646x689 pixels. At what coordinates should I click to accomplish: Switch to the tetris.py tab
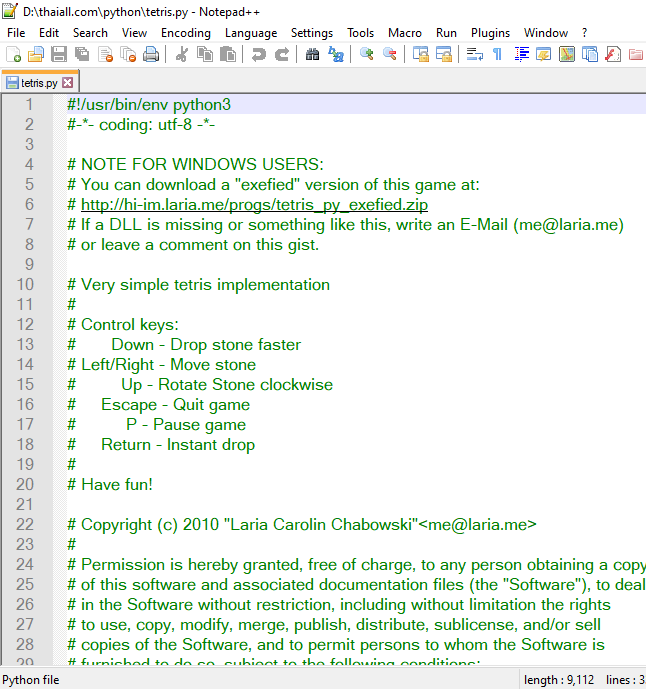pos(38,83)
